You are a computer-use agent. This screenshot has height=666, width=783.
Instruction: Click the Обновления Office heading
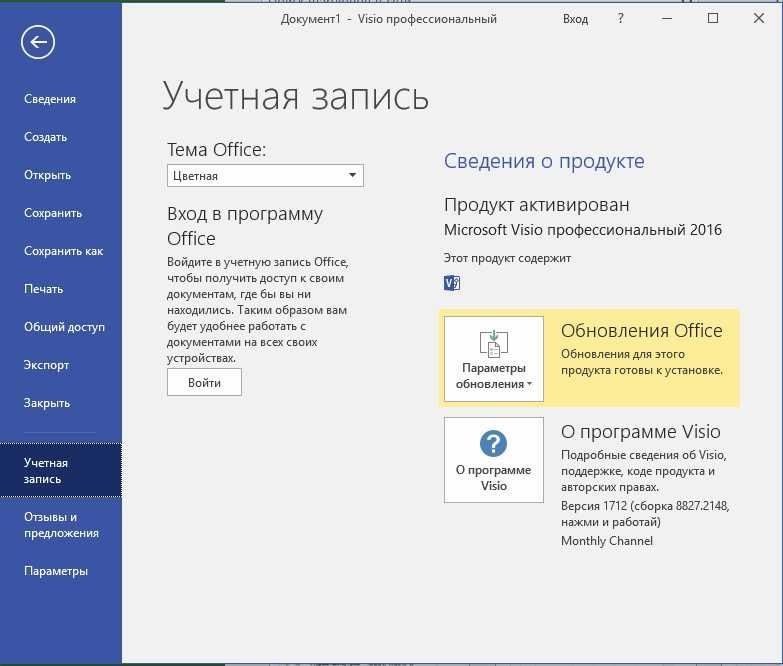click(642, 331)
